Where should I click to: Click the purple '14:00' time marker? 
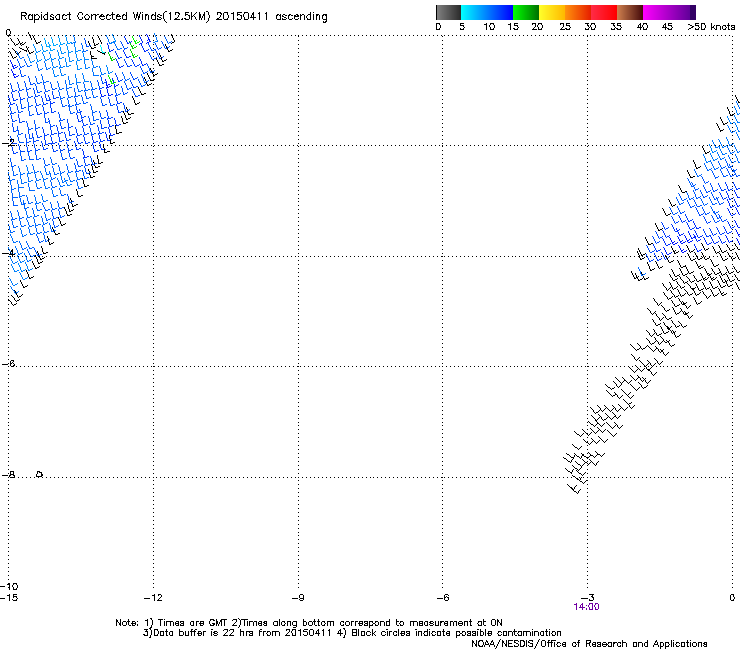586,607
